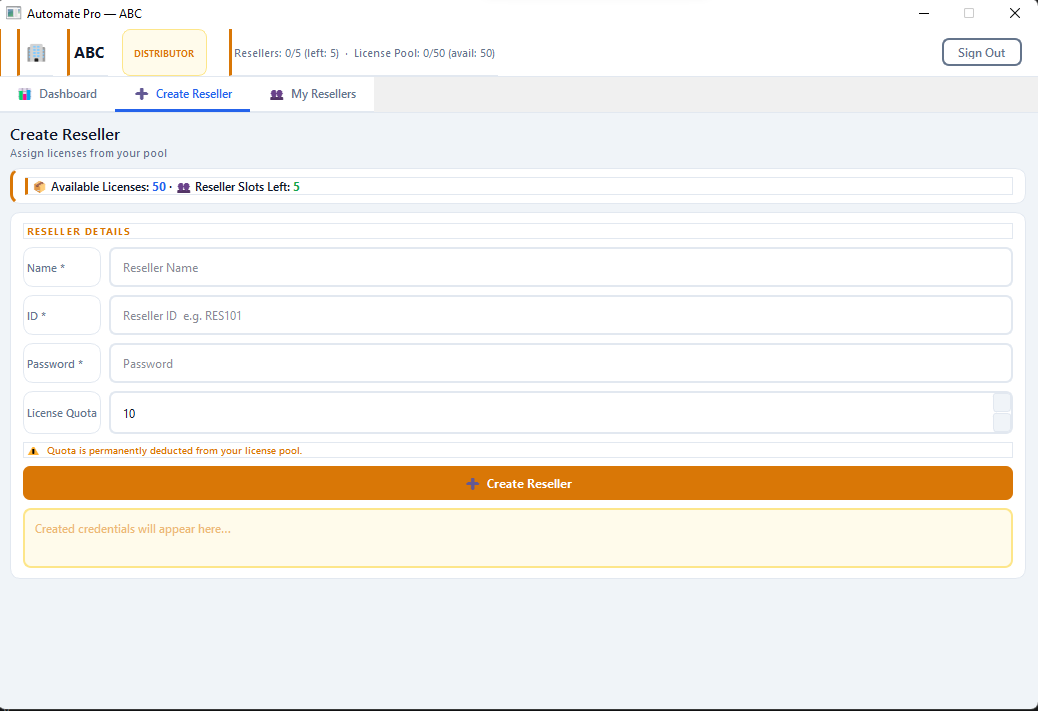Click the Create Reseller page heading
Image resolution: width=1038 pixels, height=711 pixels.
pos(65,134)
